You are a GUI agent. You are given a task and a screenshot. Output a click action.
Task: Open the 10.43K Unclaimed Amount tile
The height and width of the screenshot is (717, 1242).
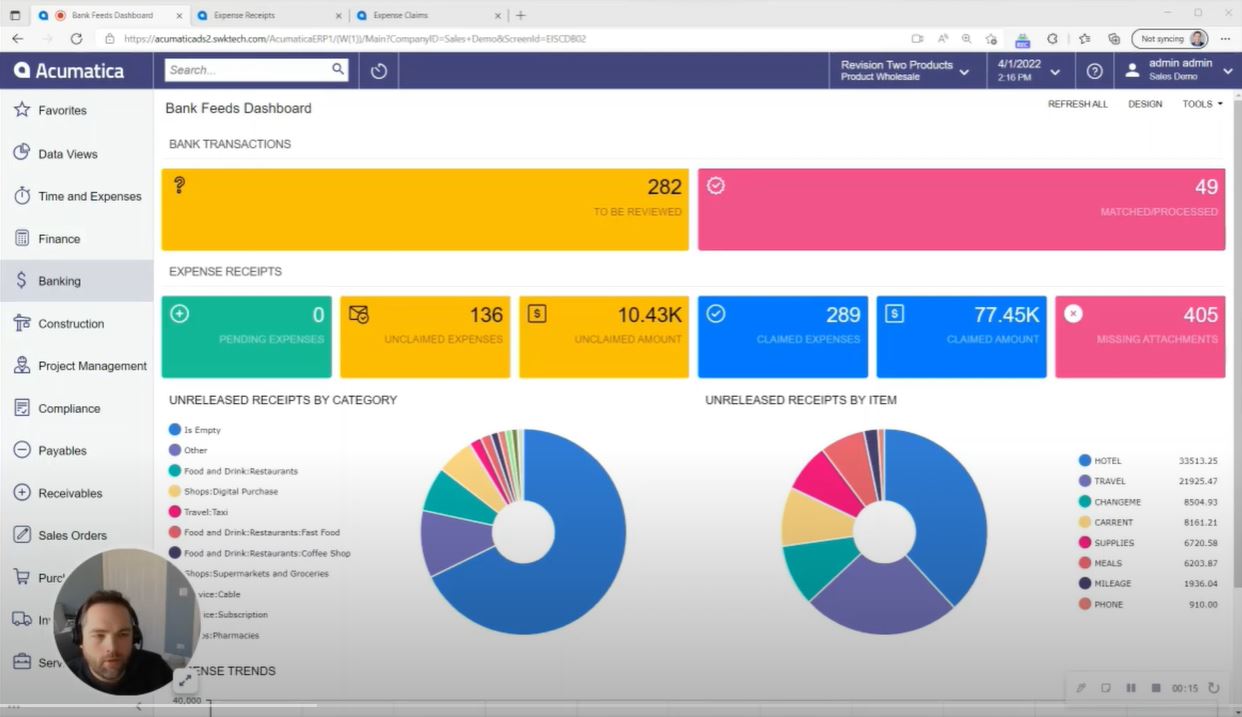click(604, 337)
